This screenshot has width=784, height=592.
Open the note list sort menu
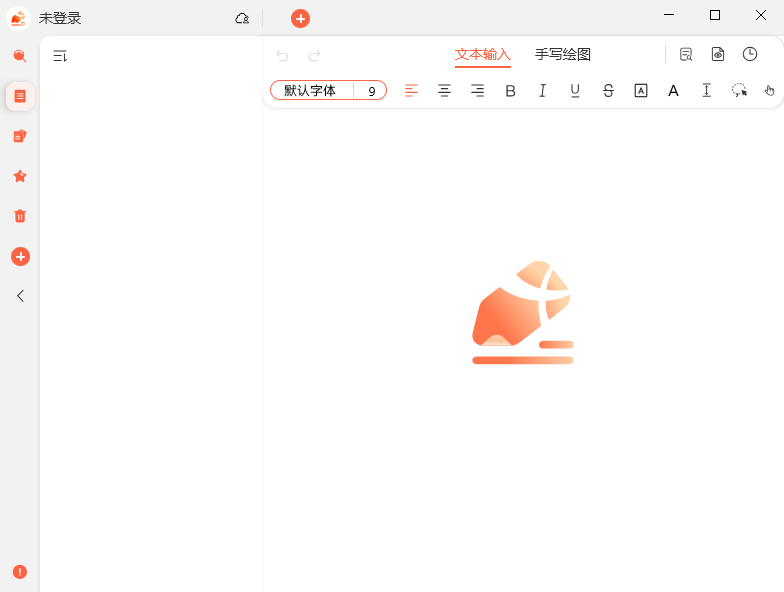[x=60, y=56]
